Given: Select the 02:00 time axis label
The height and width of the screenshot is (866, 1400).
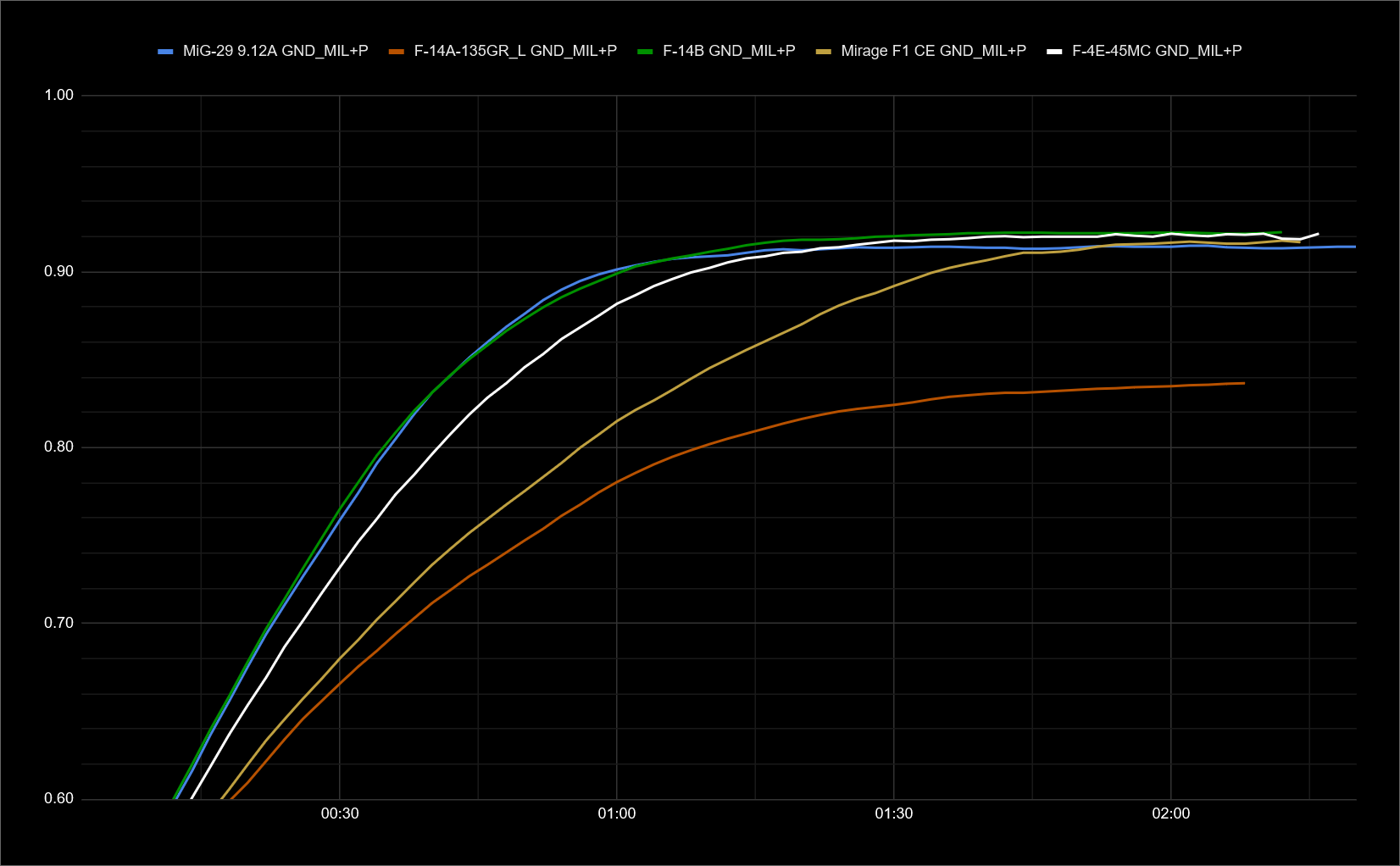Looking at the screenshot, I should 1170,813.
